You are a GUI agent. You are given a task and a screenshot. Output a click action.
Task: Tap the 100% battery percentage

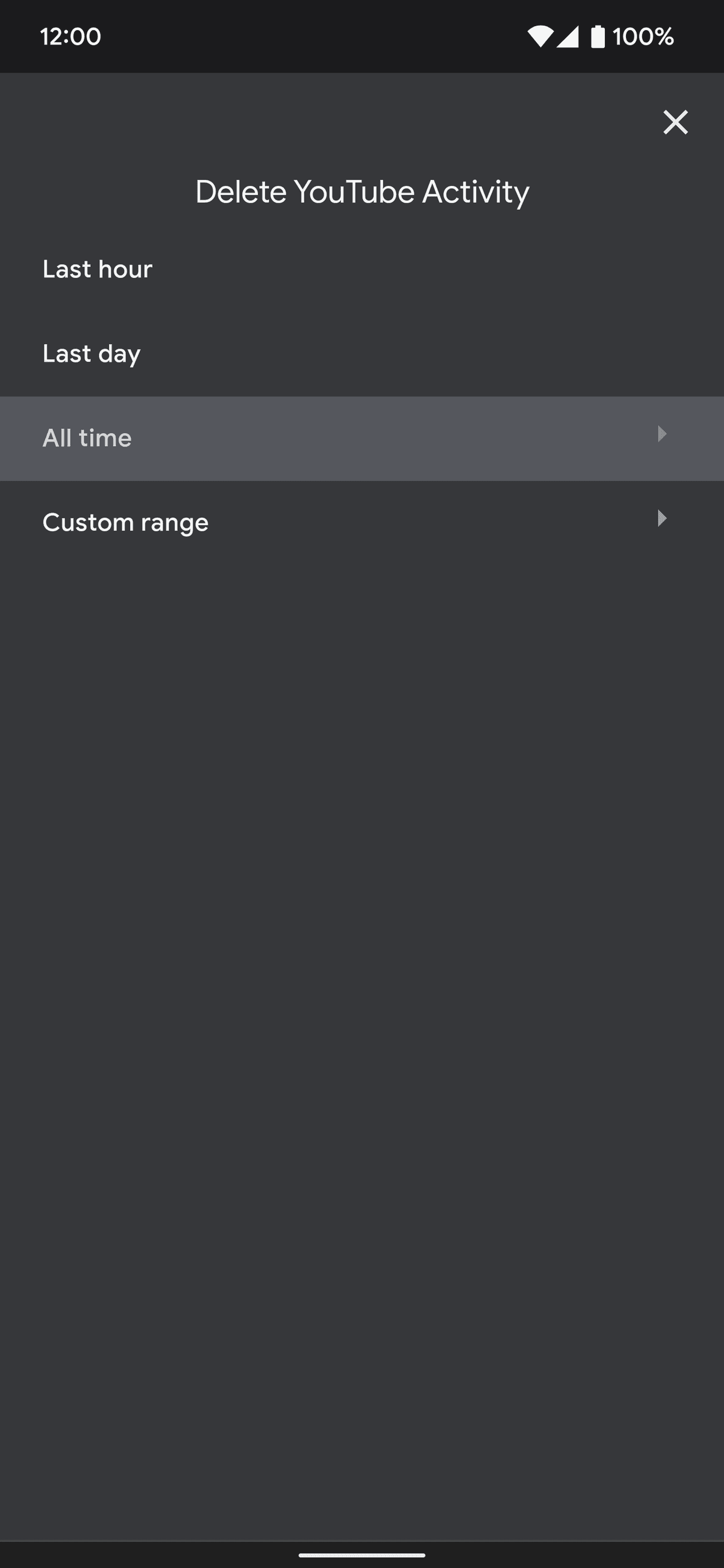pyautogui.click(x=643, y=37)
